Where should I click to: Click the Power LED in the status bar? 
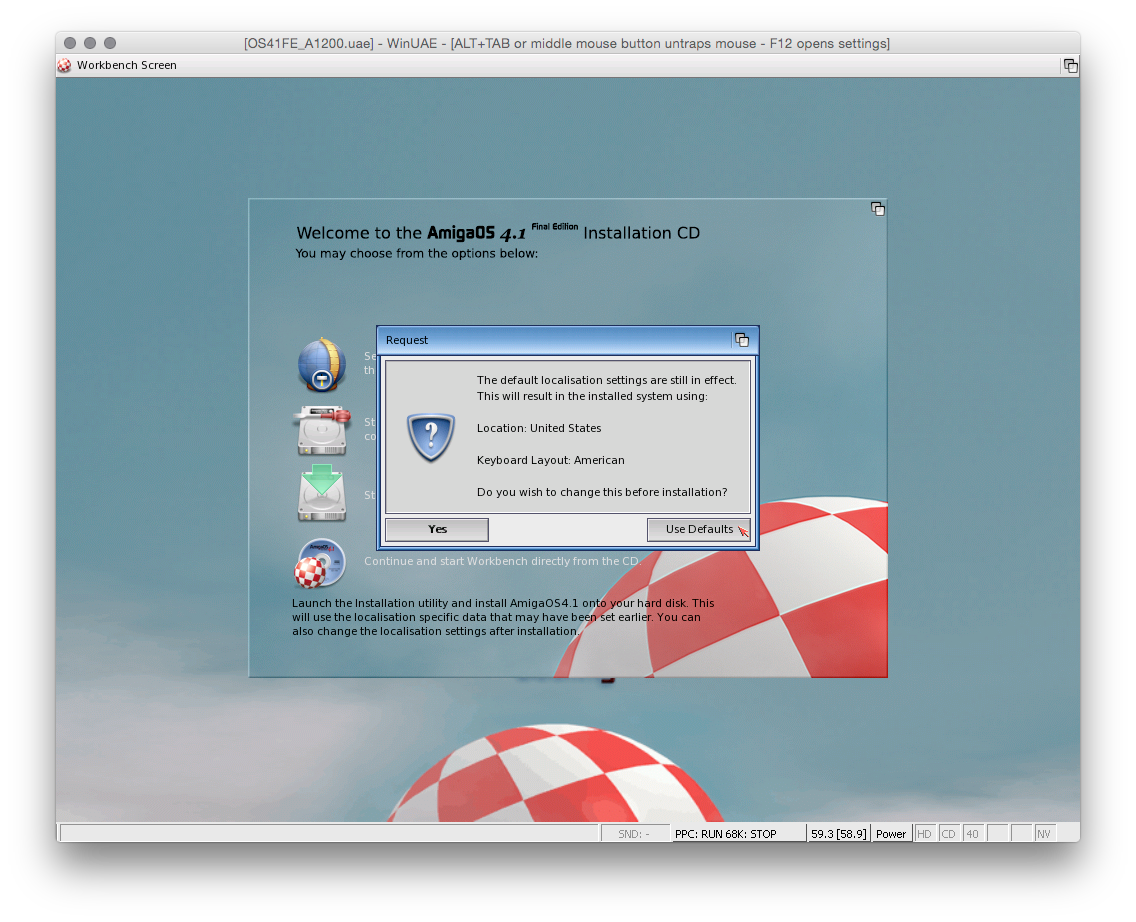click(890, 834)
